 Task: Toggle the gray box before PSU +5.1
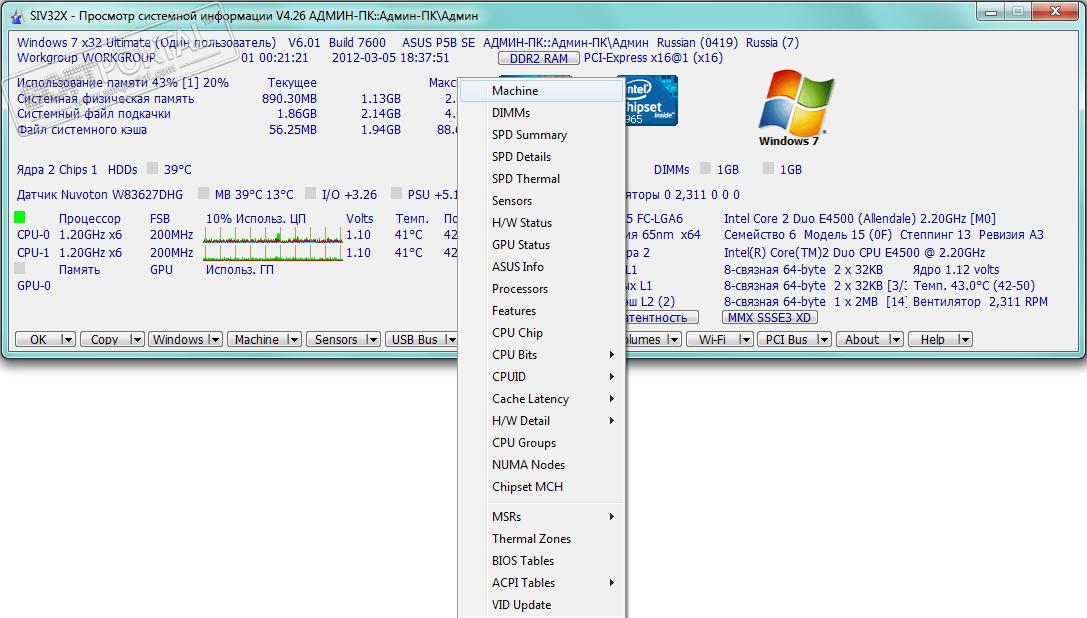(x=397, y=193)
